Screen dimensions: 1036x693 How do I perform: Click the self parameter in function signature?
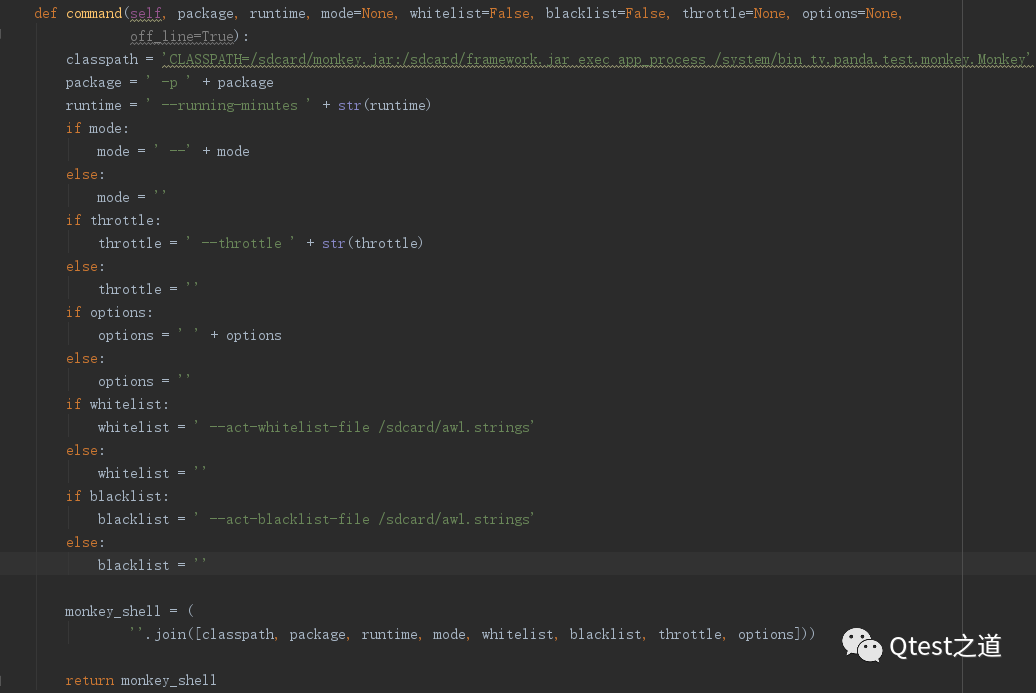coord(145,13)
